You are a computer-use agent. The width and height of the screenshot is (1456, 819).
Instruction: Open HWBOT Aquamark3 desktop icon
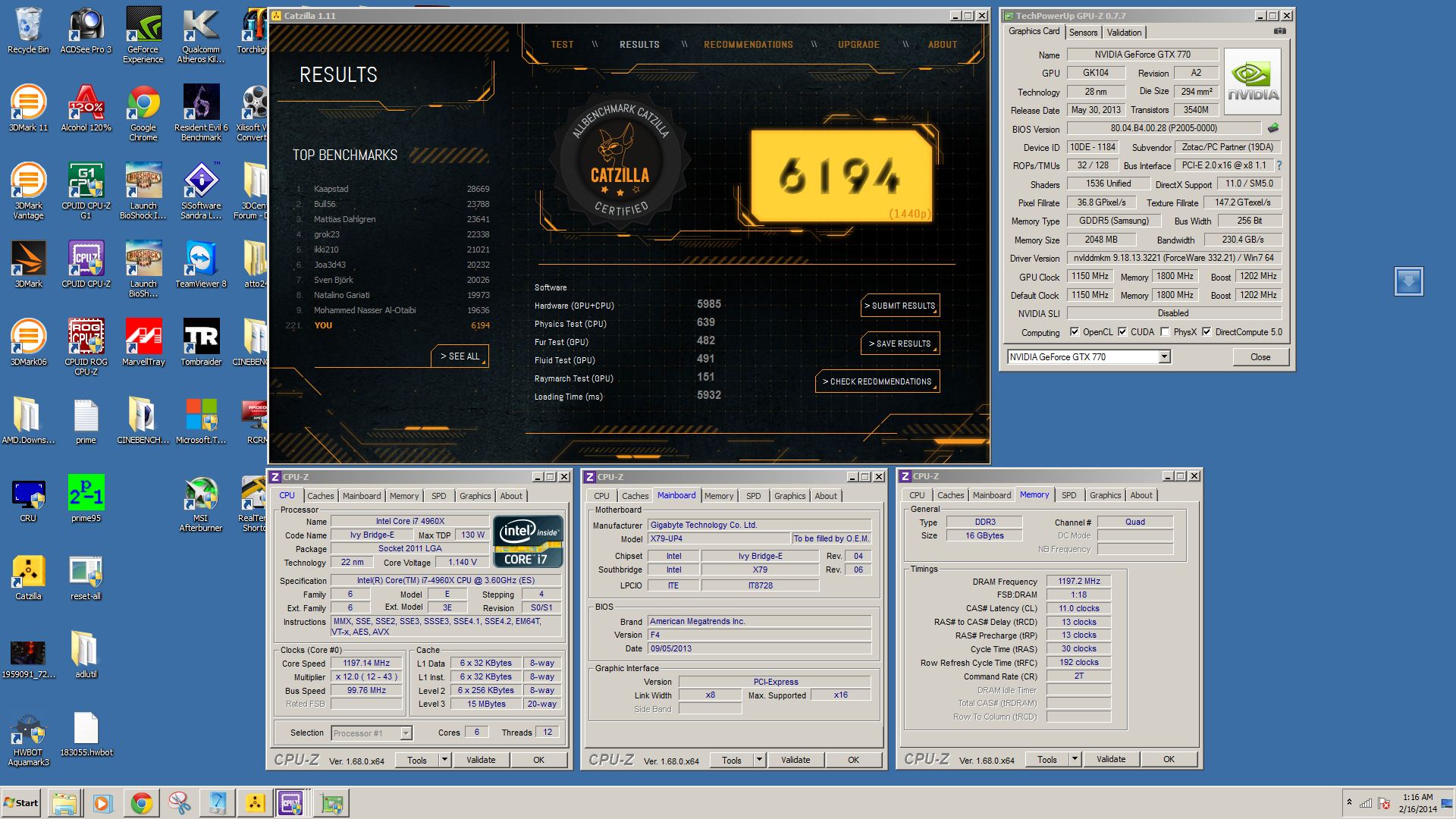point(28,738)
